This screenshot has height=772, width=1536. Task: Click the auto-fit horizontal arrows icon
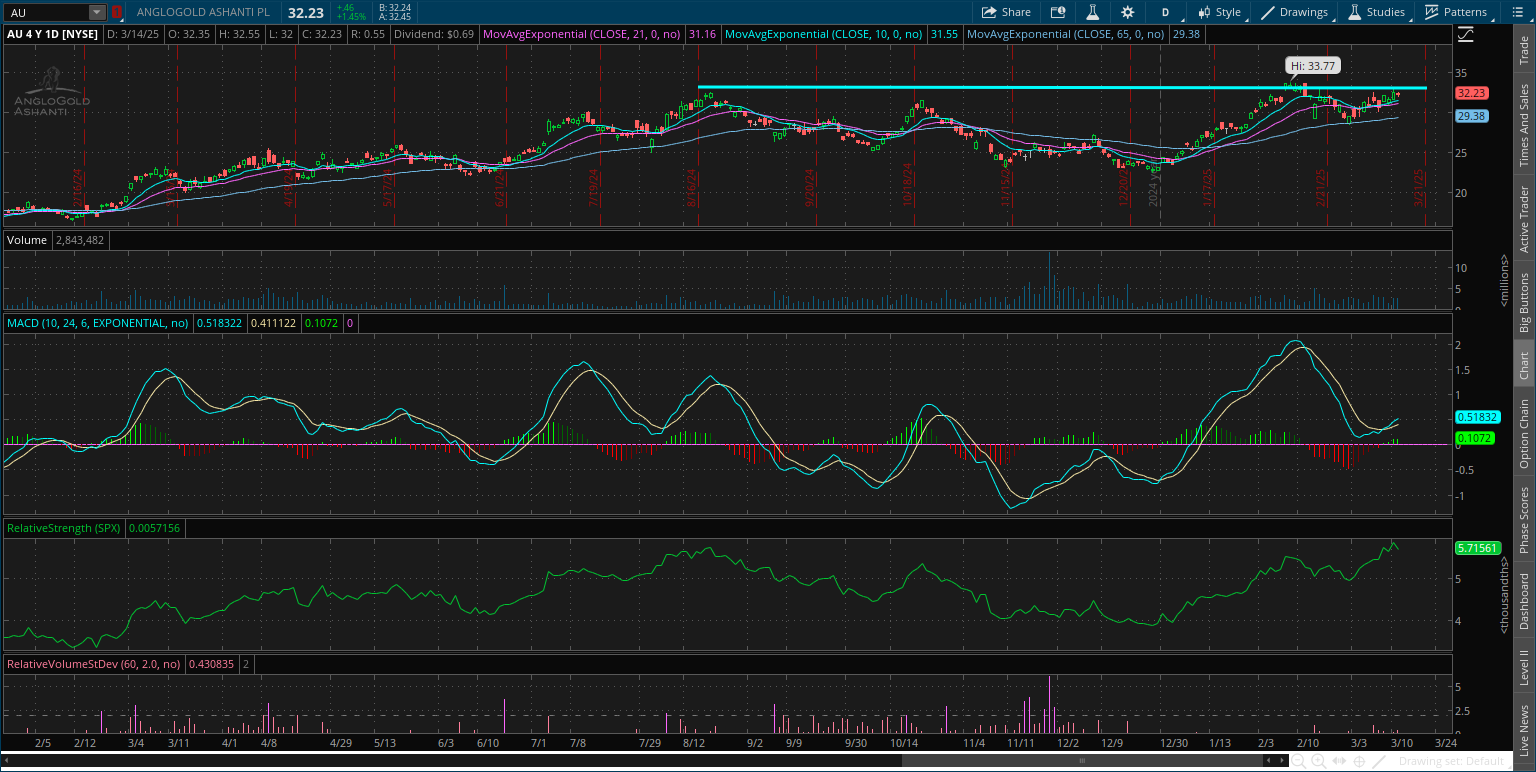(x=1339, y=761)
